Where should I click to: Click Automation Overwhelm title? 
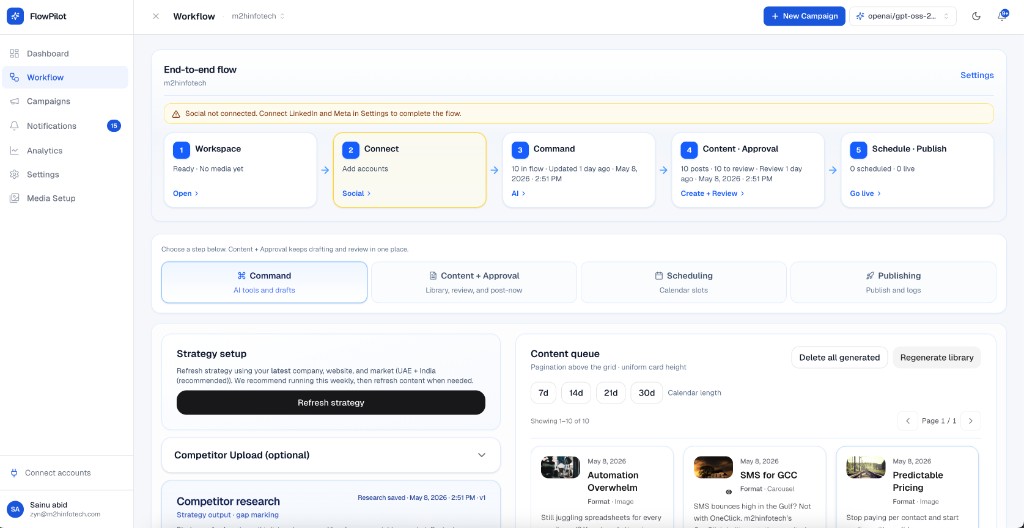[x=613, y=482]
